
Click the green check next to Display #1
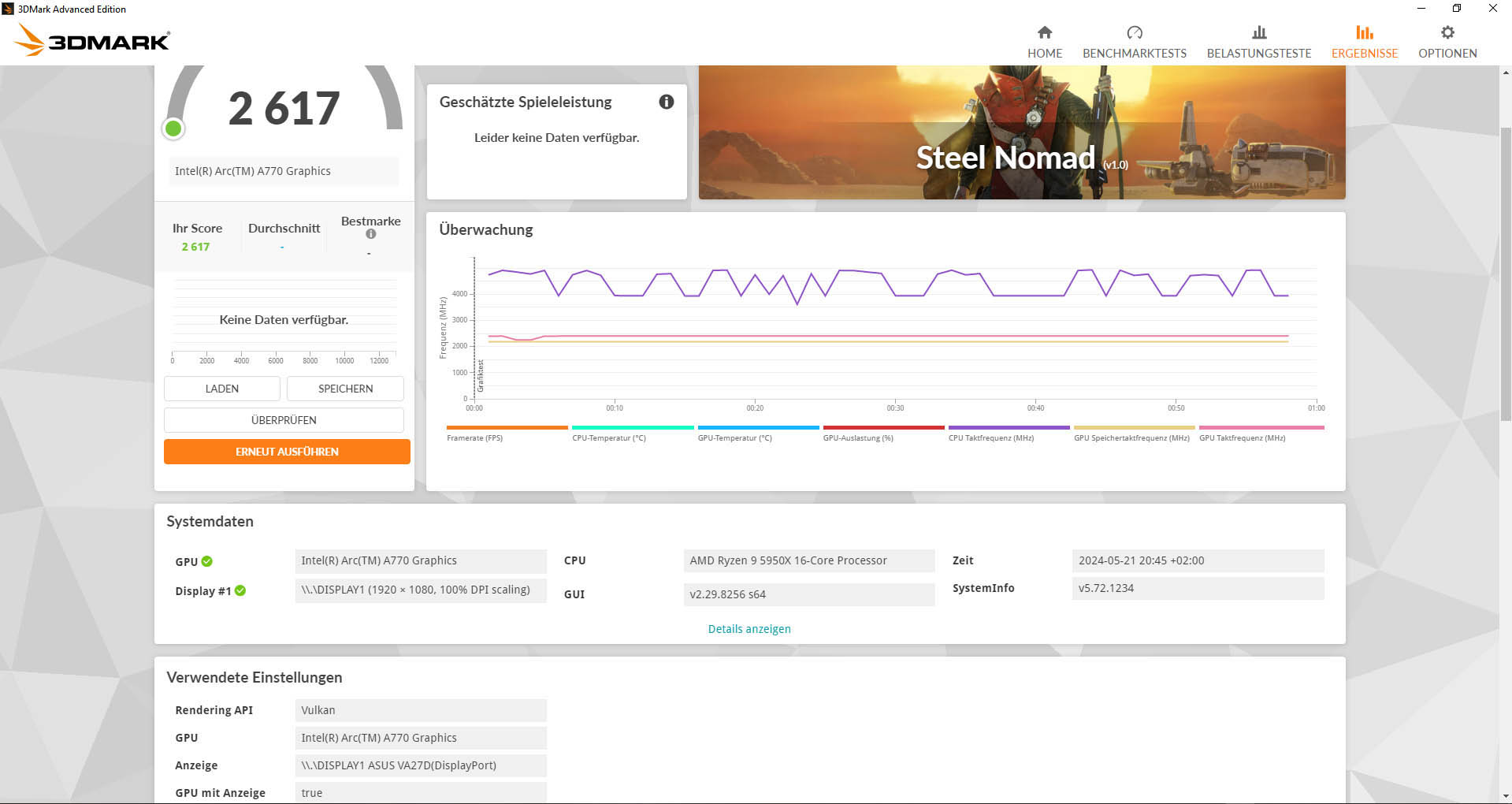point(240,590)
